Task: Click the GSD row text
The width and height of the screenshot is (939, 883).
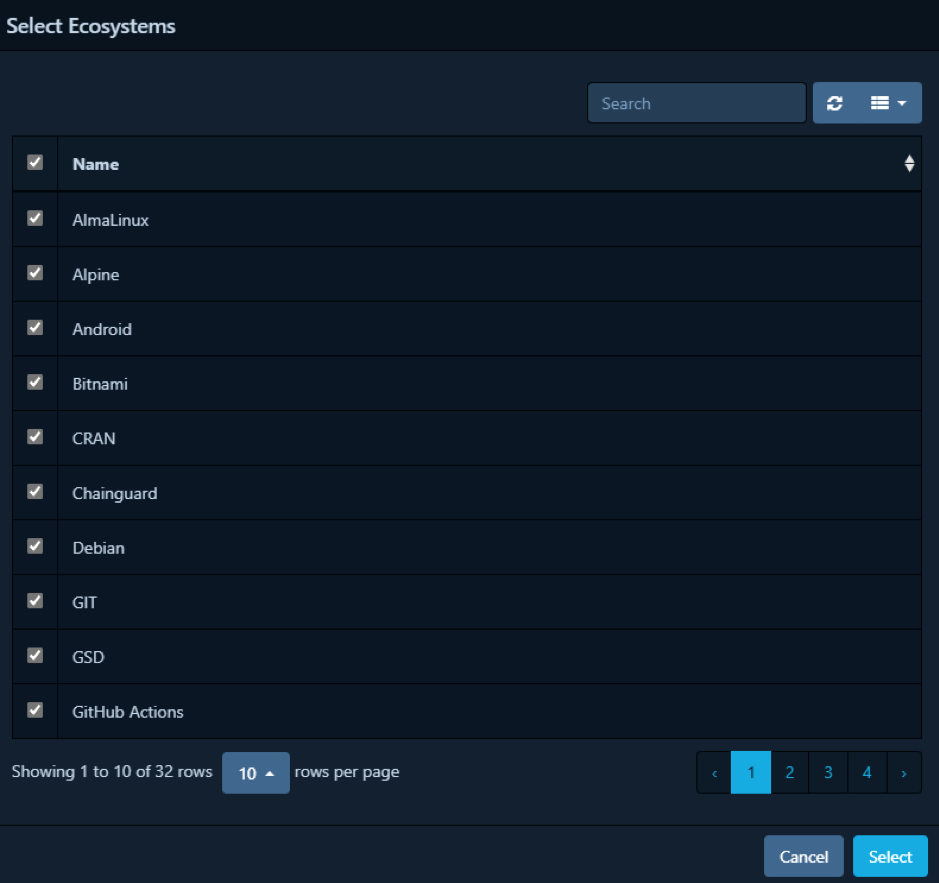Action: (89, 657)
